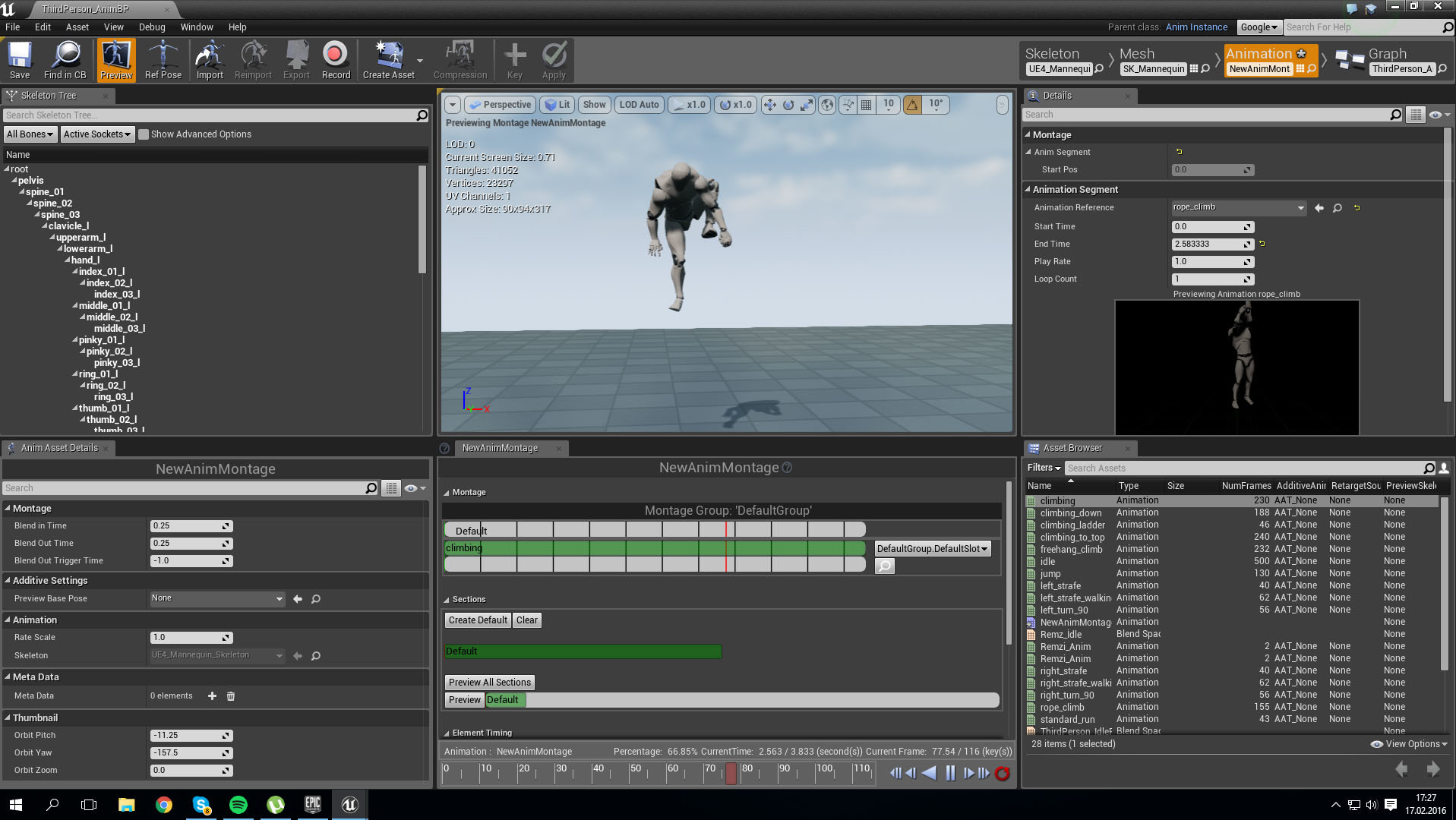Image resolution: width=1456 pixels, height=820 pixels.
Task: Click the Save toolbar icon
Action: coord(20,60)
